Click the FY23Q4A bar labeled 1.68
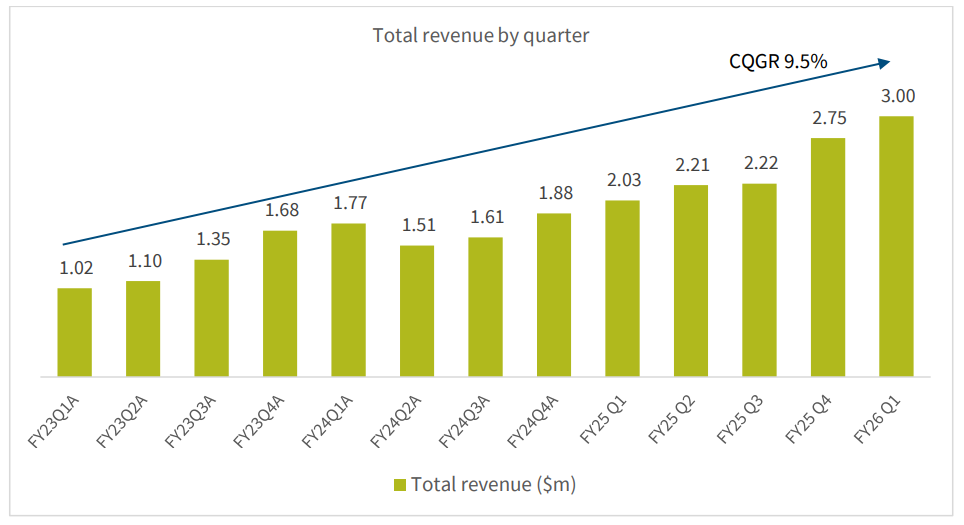This screenshot has width=964, height=525. pos(280,304)
